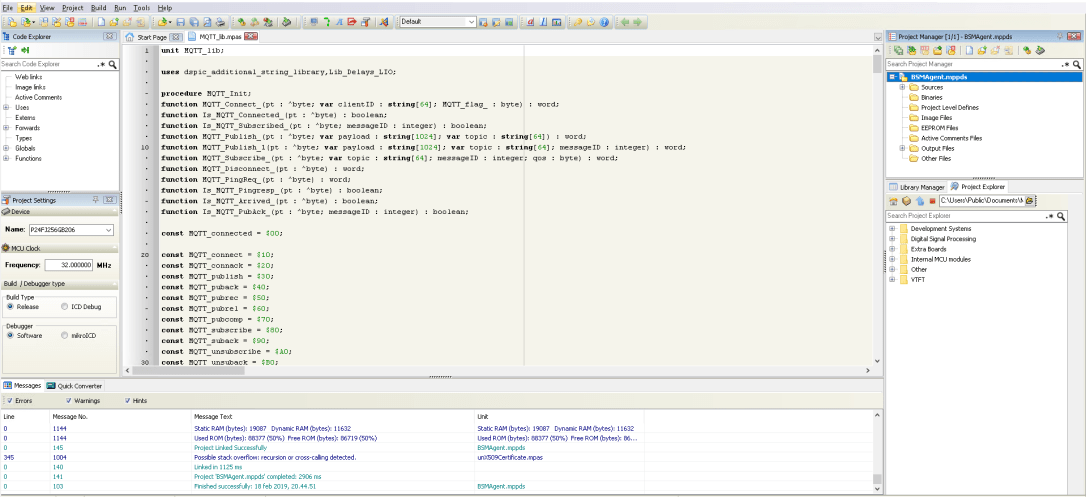Close the MQTT_lib.mpas editor tab

[x=250, y=36]
